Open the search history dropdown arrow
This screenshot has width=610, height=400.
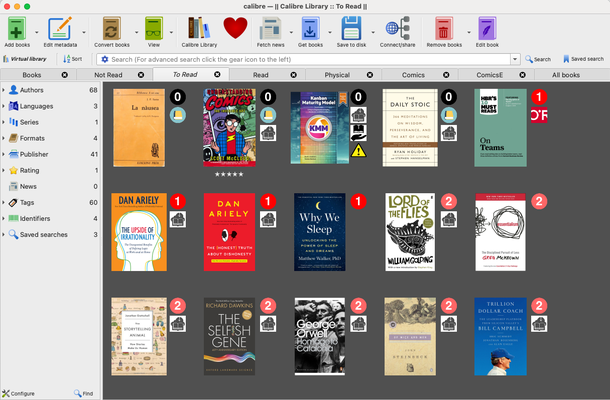[515, 59]
